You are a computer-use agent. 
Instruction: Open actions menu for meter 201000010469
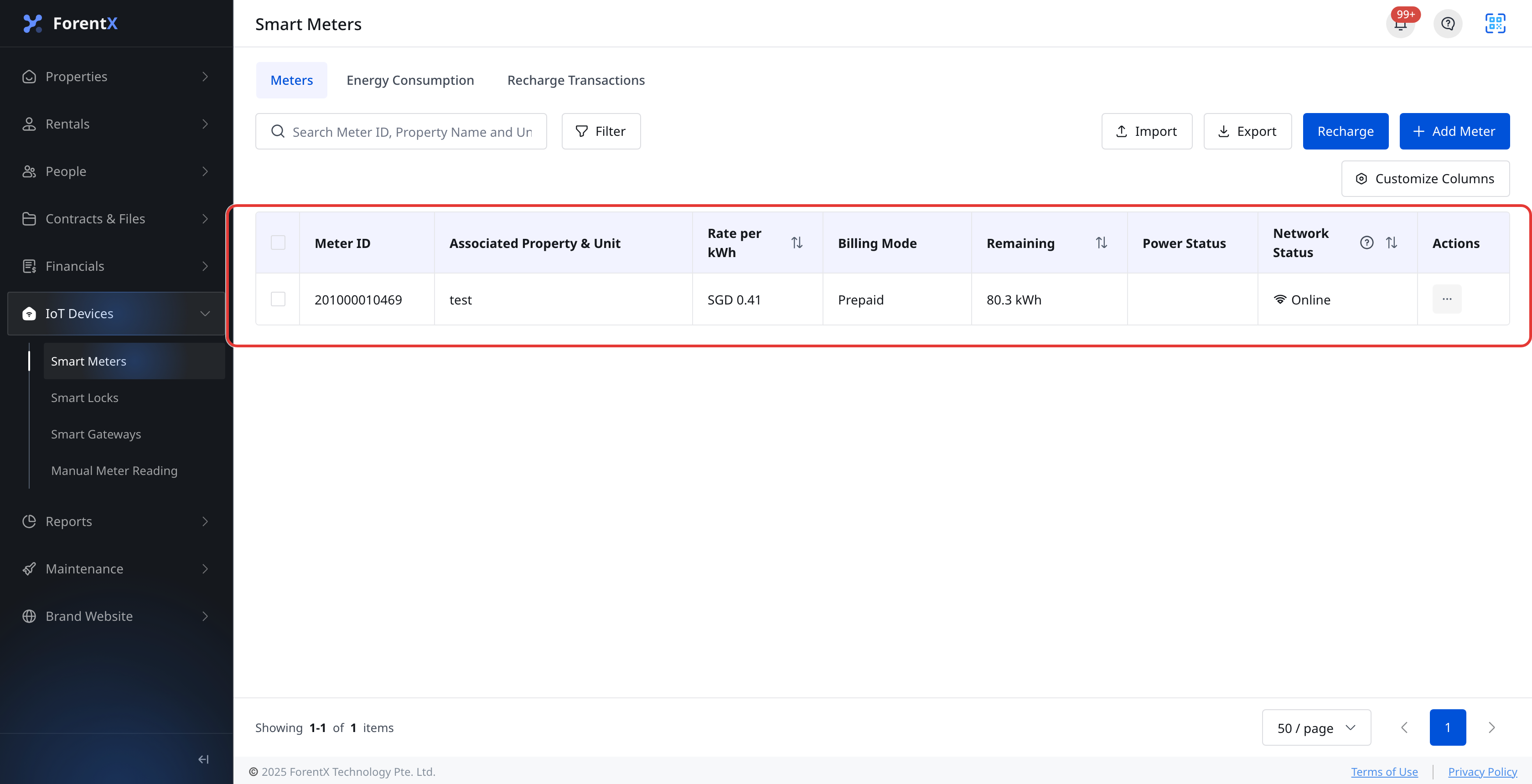pyautogui.click(x=1446, y=299)
